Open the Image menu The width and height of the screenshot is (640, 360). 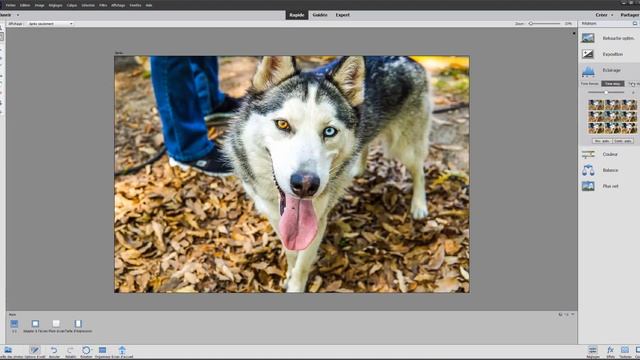tap(40, 5)
